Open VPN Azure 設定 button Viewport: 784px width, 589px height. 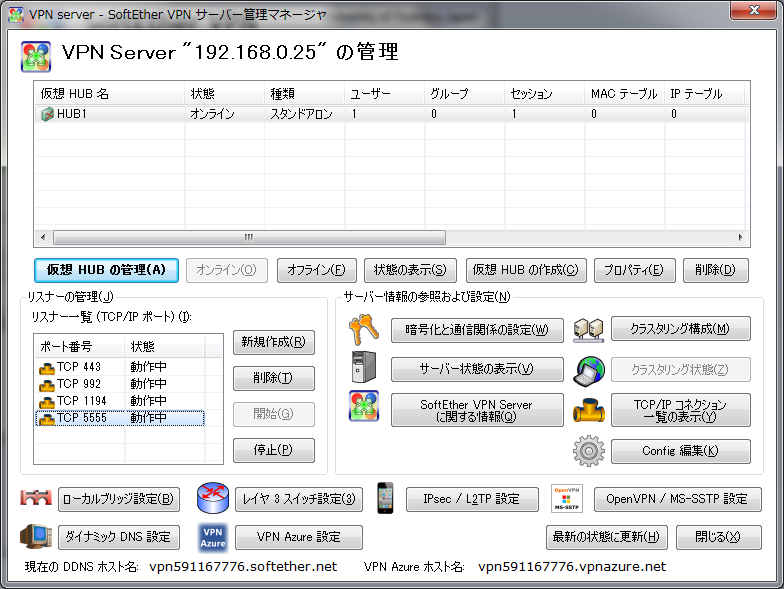pyautogui.click(x=299, y=537)
